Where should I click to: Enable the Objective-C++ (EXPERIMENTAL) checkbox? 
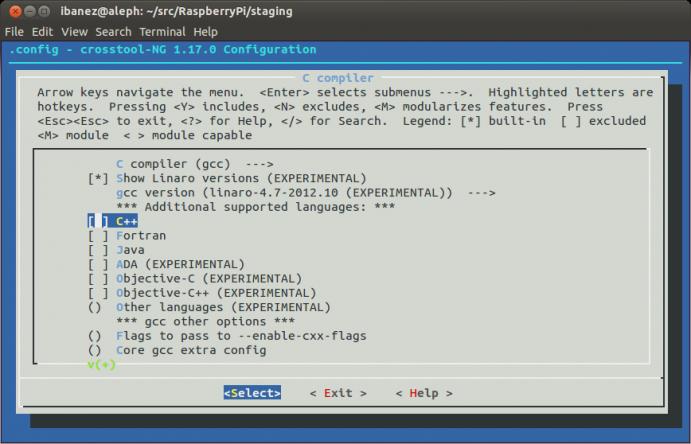pyautogui.click(x=98, y=293)
